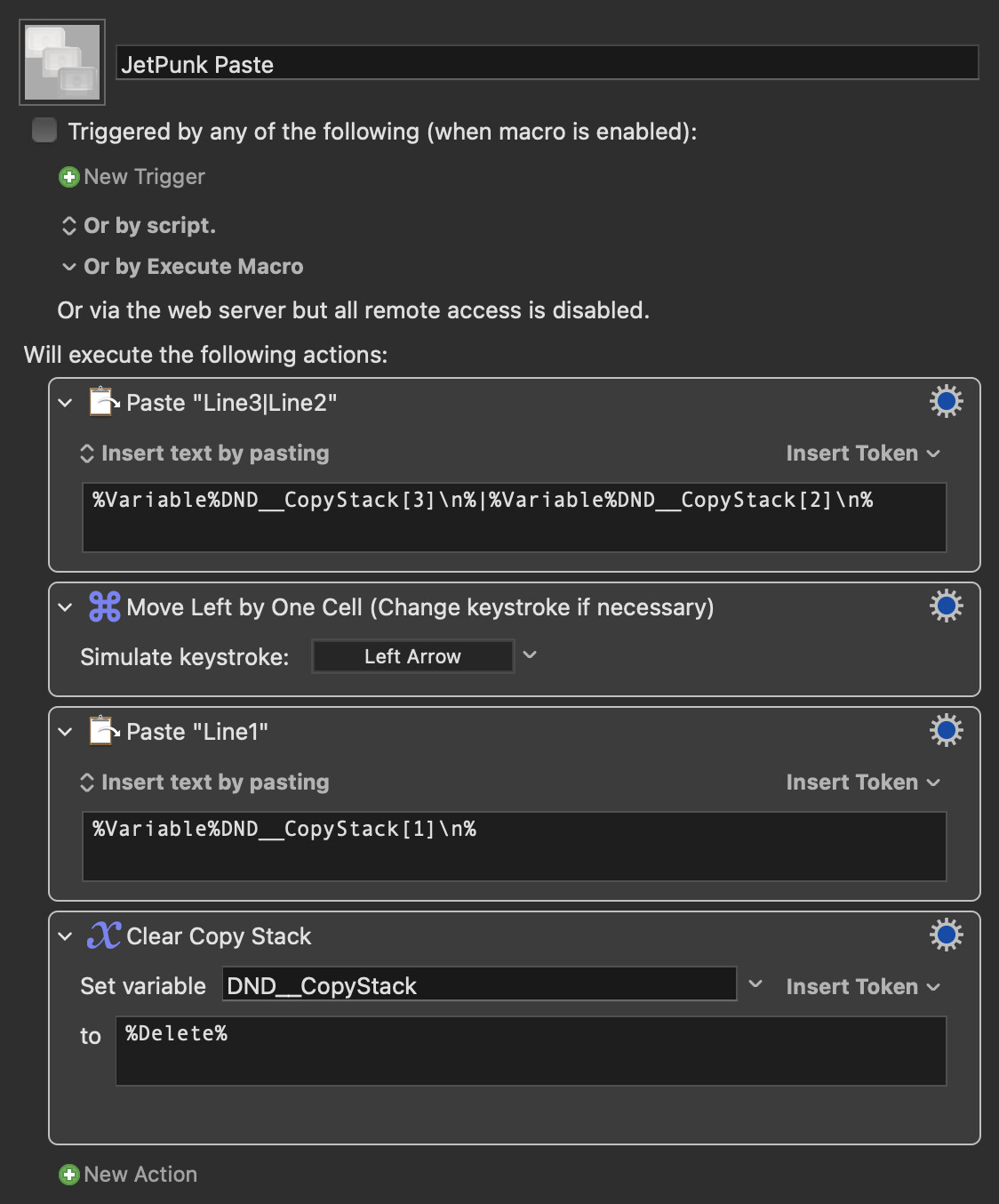This screenshot has height=1204, width=999.
Task: Collapse the Paste "Line1" action
Action: pyautogui.click(x=65, y=732)
